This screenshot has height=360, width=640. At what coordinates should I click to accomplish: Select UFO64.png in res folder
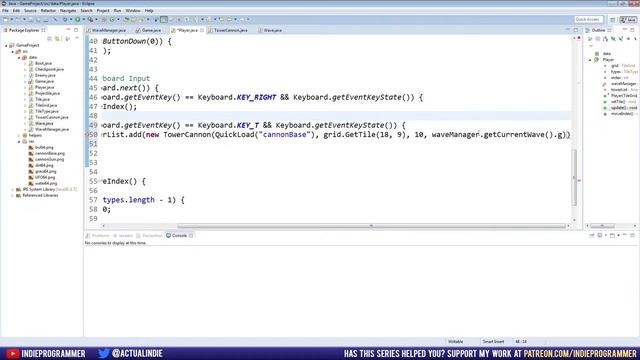45,178
